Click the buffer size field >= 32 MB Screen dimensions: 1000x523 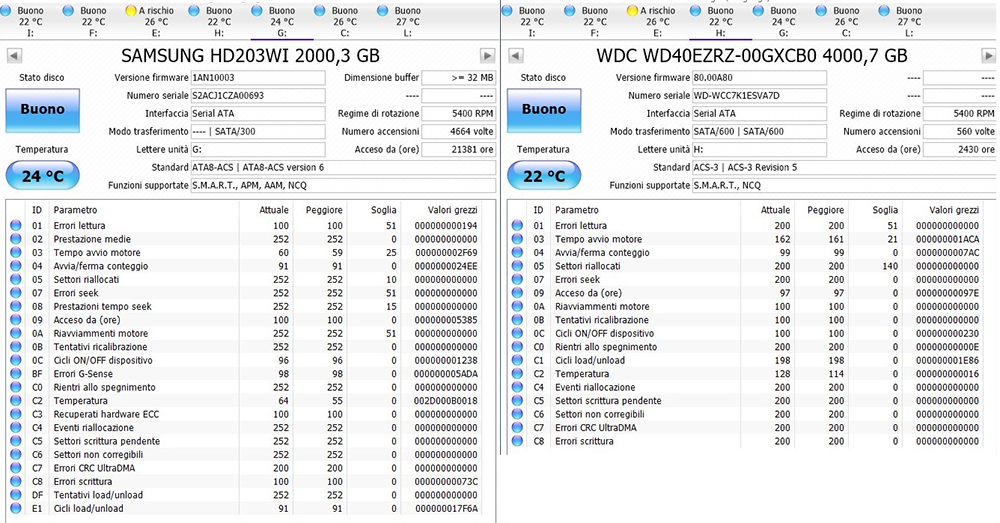(459, 78)
